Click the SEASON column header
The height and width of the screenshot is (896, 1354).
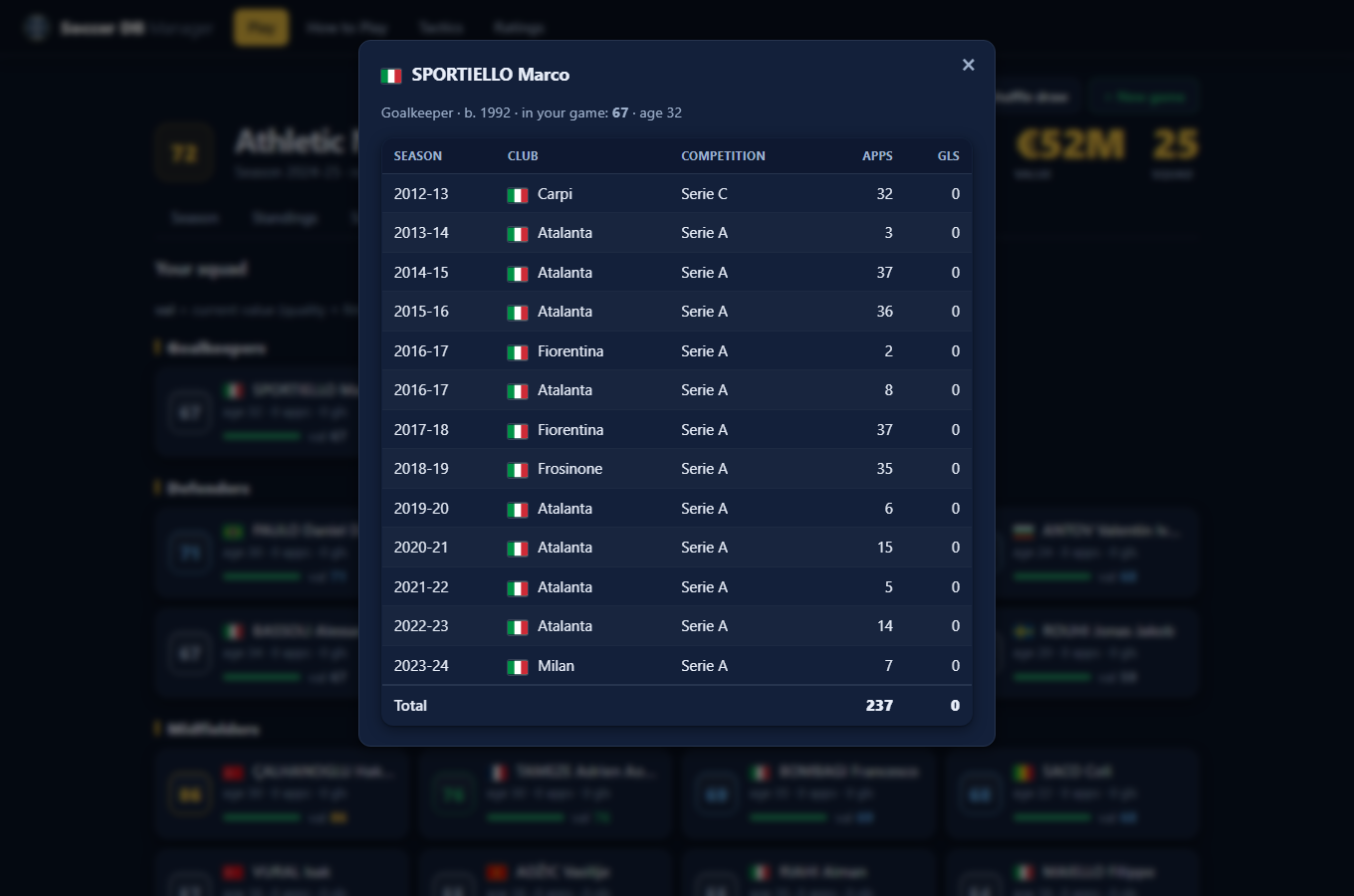tap(418, 156)
